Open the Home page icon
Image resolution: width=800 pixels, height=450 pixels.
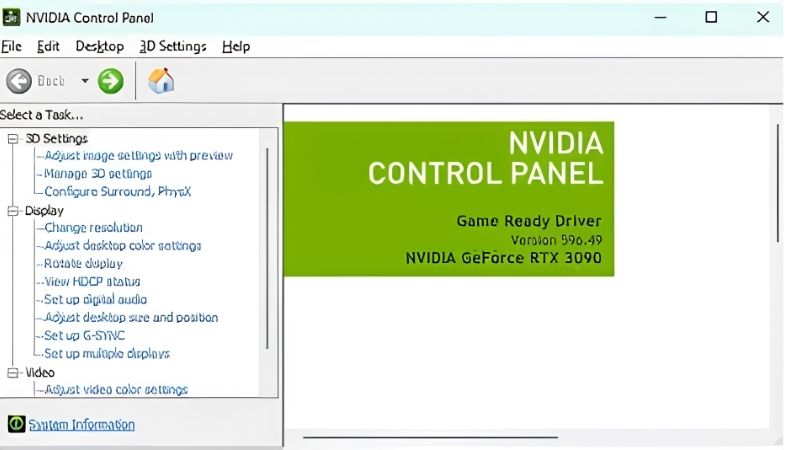[x=161, y=81]
